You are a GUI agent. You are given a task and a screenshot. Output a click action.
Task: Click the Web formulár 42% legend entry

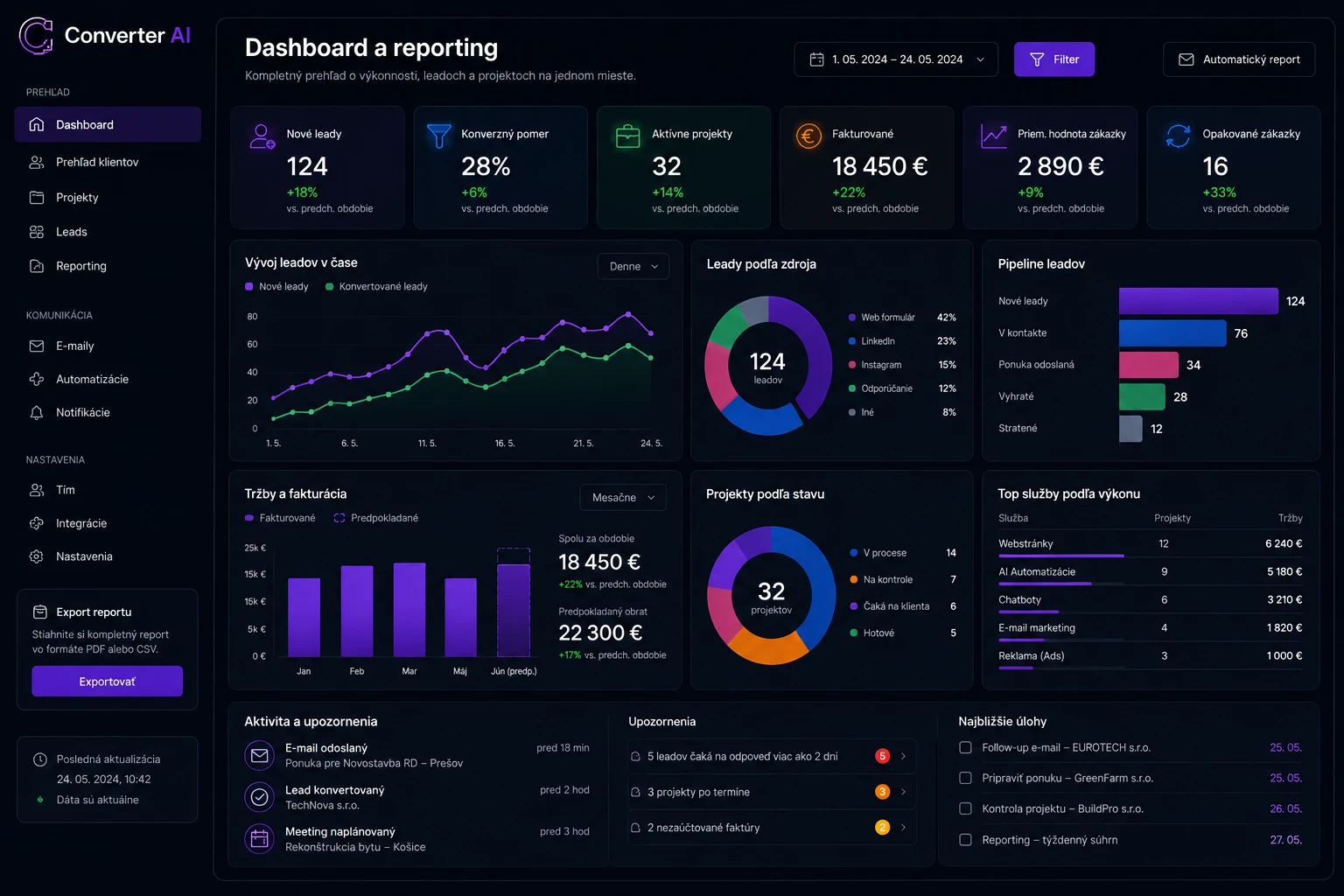point(902,318)
